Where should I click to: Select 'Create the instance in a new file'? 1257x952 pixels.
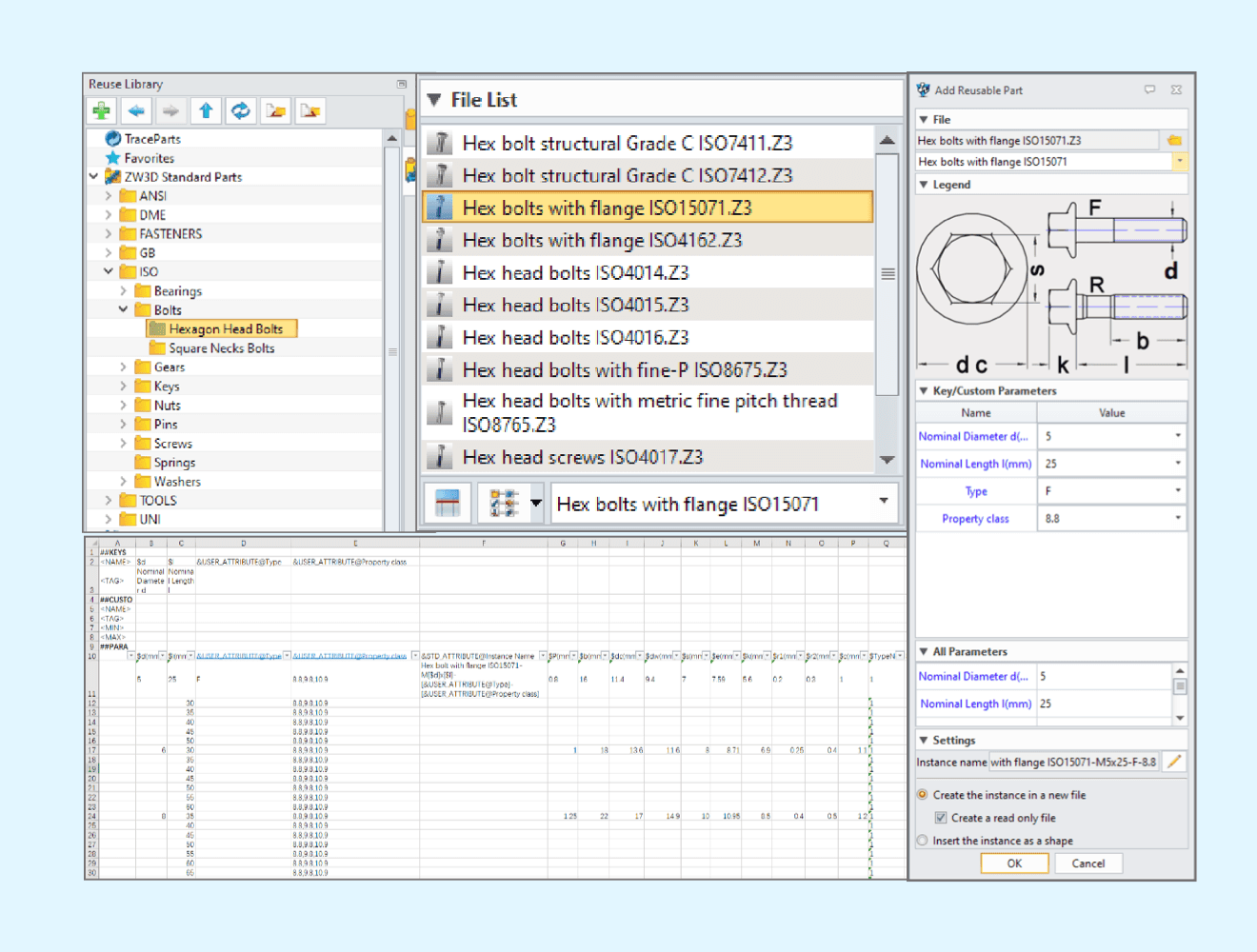(923, 795)
